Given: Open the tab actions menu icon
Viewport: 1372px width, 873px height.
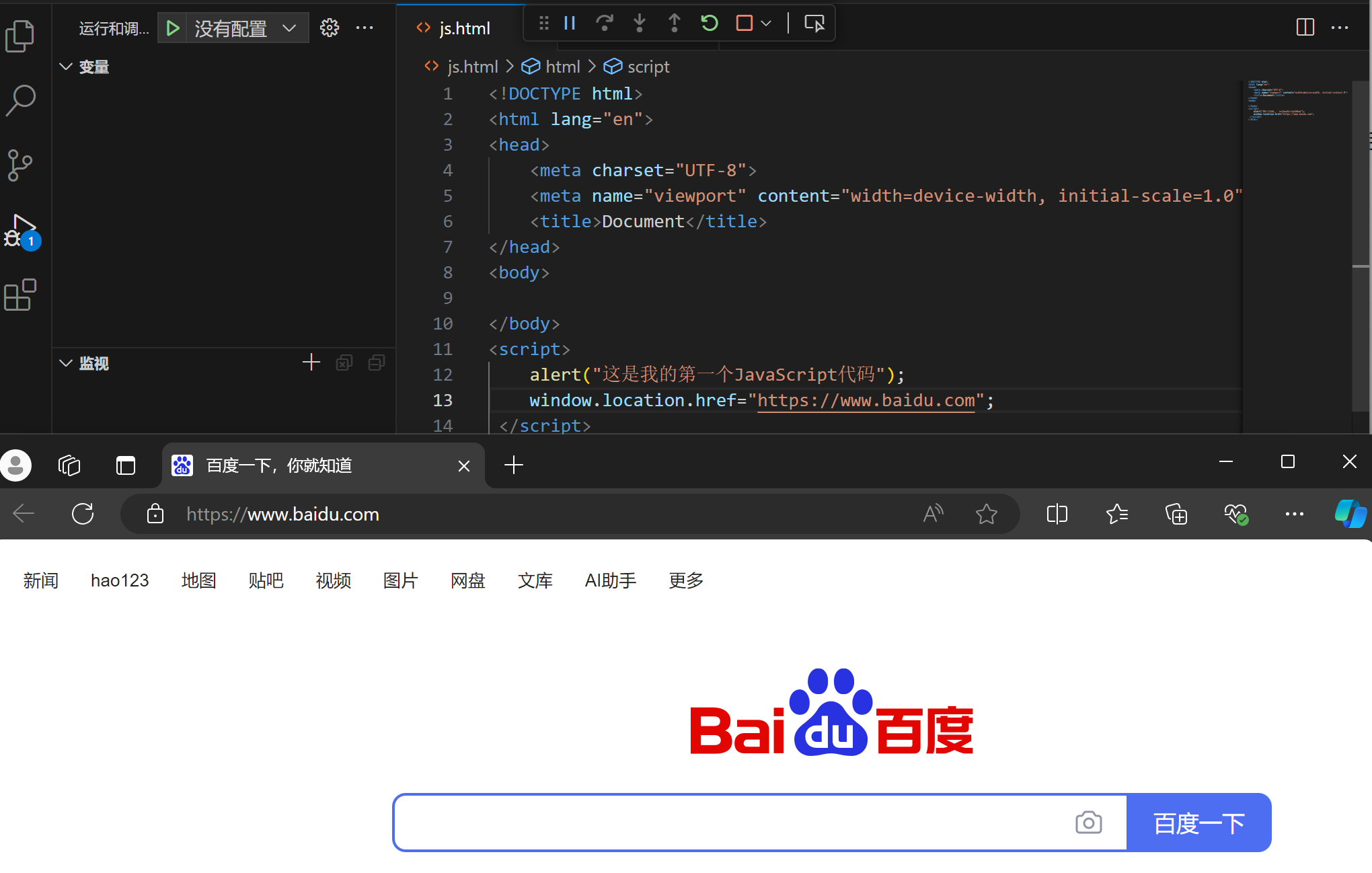Looking at the screenshot, I should [126, 465].
